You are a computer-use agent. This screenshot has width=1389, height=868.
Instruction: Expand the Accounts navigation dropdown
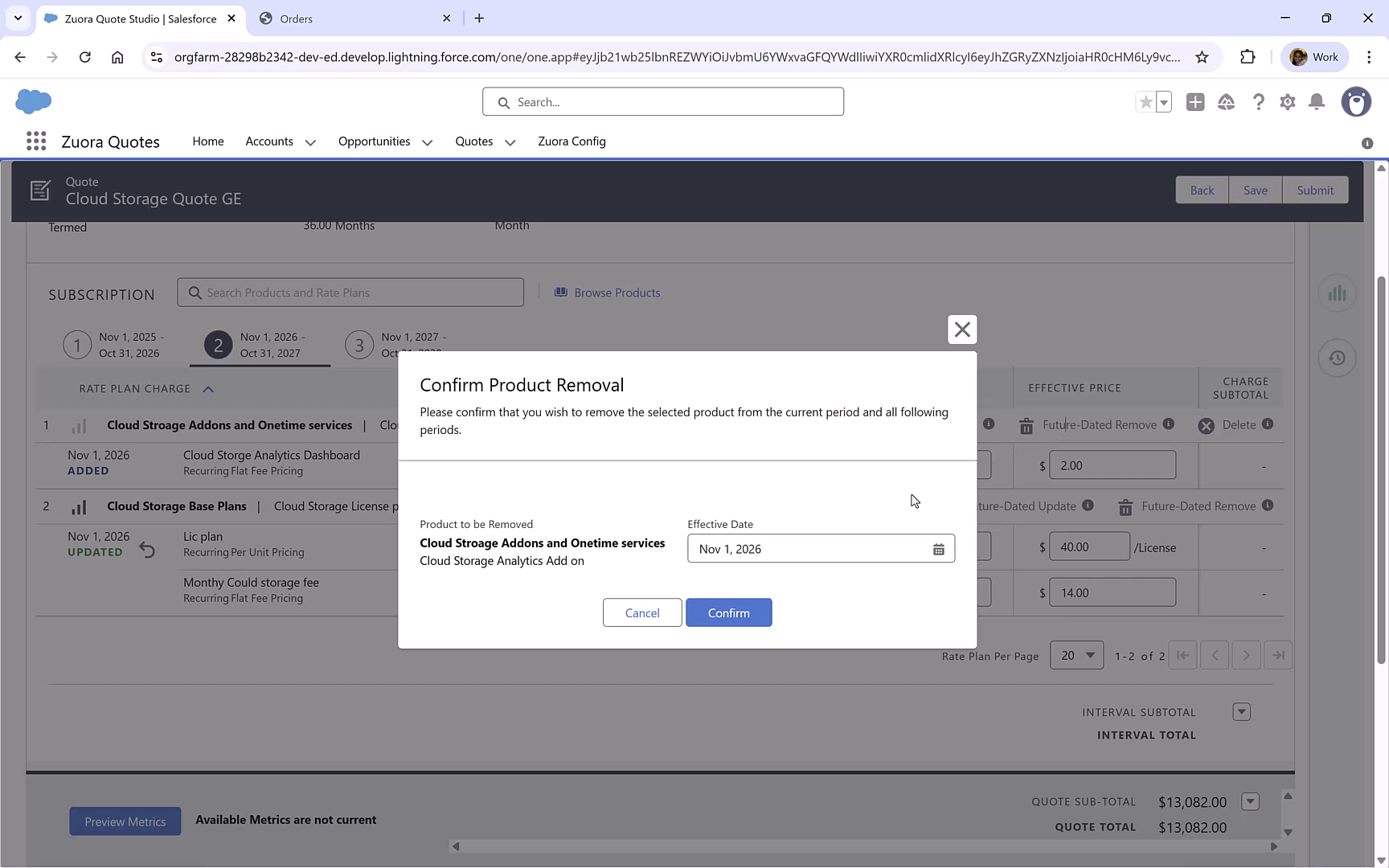point(311,141)
